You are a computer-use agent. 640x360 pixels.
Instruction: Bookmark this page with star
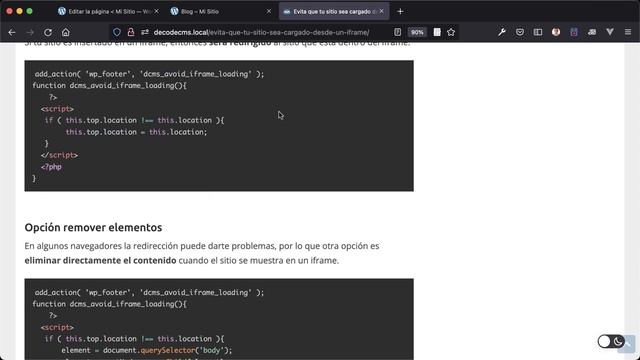click(x=451, y=32)
